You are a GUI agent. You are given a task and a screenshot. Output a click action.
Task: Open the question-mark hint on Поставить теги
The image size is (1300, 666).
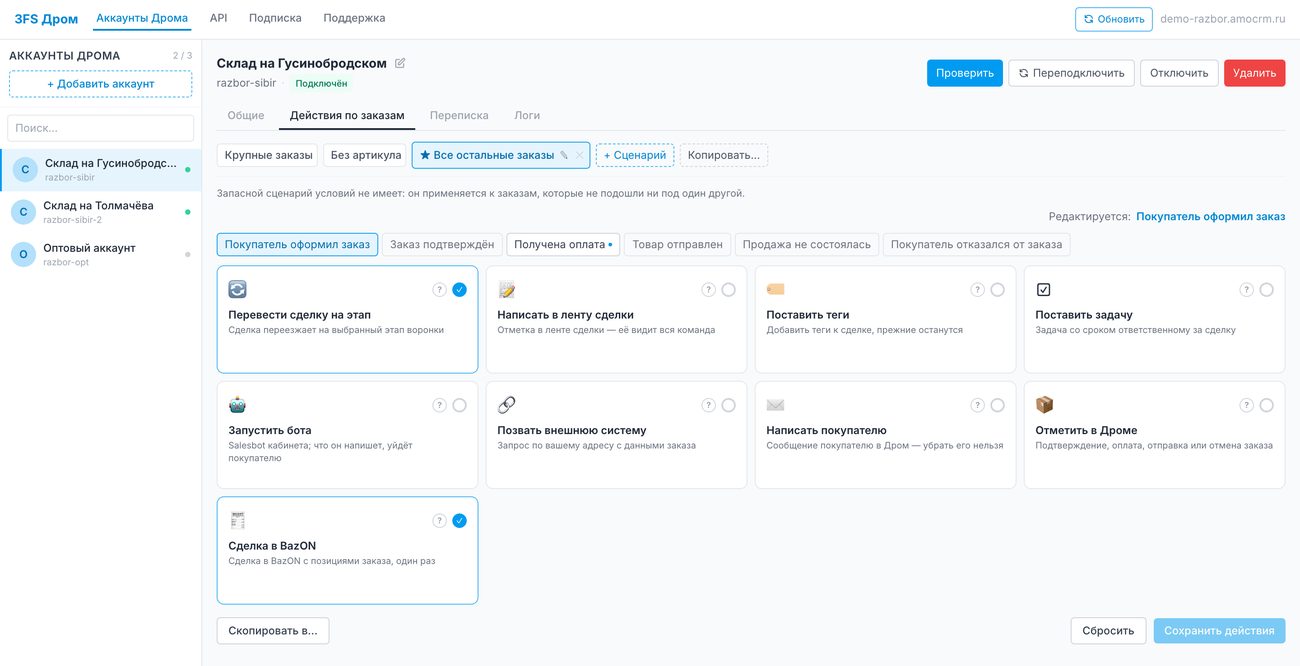coord(977,290)
